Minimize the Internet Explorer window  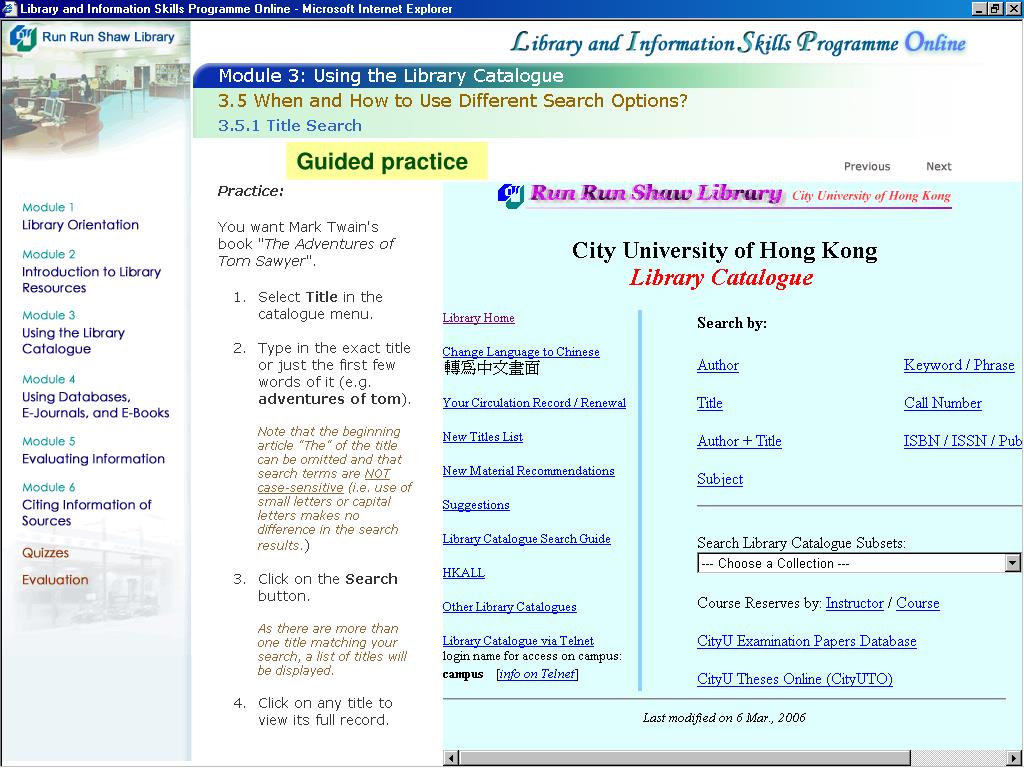click(x=979, y=8)
